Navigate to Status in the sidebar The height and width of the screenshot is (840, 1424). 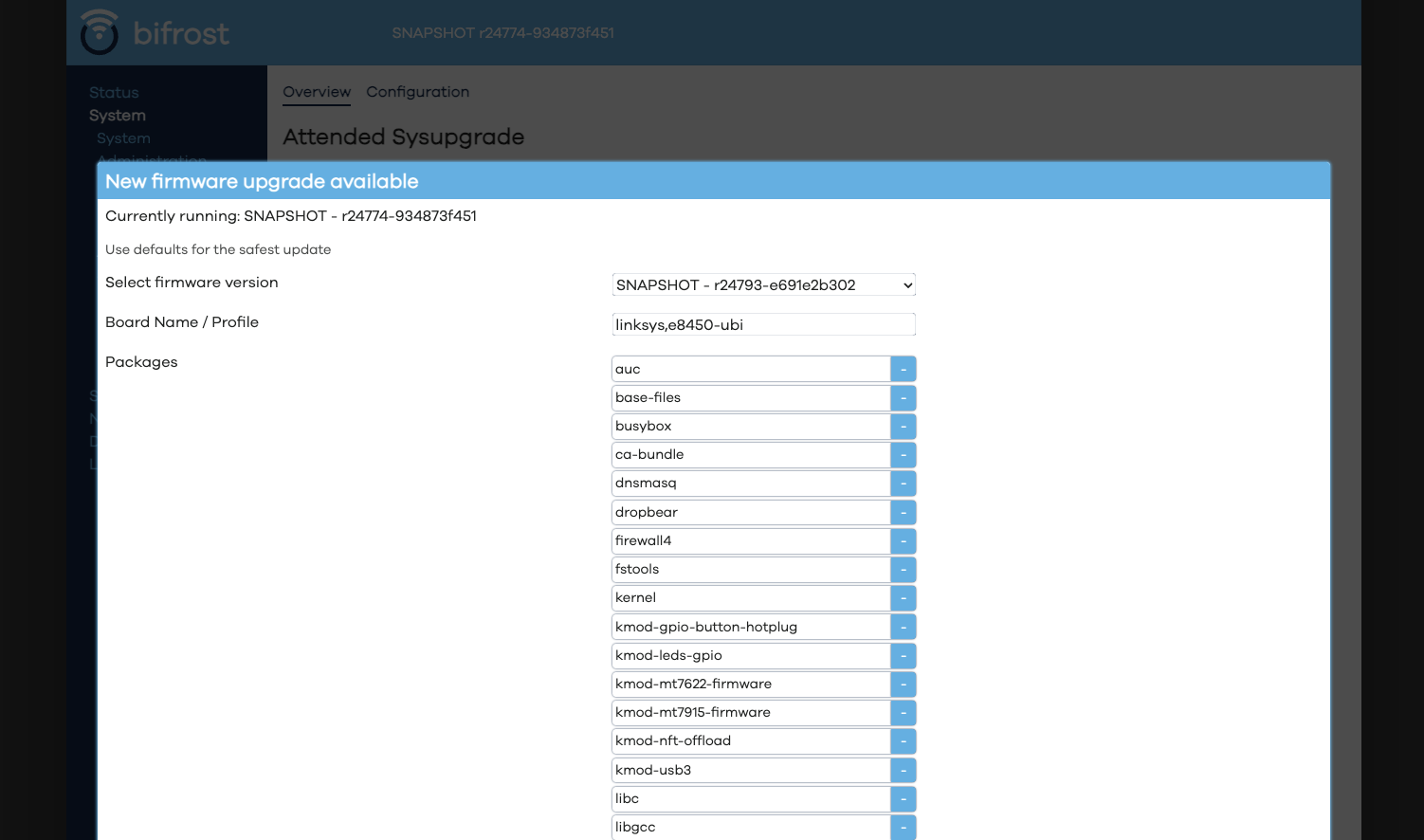(x=114, y=92)
